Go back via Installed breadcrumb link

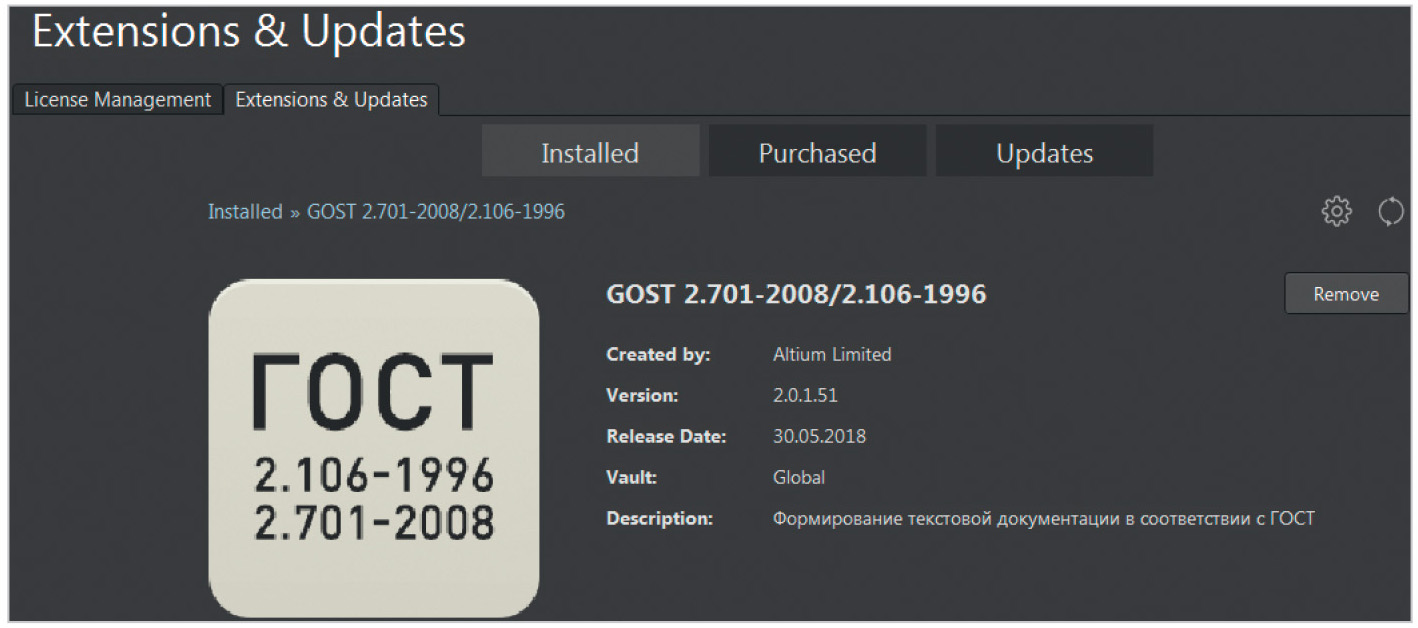245,212
